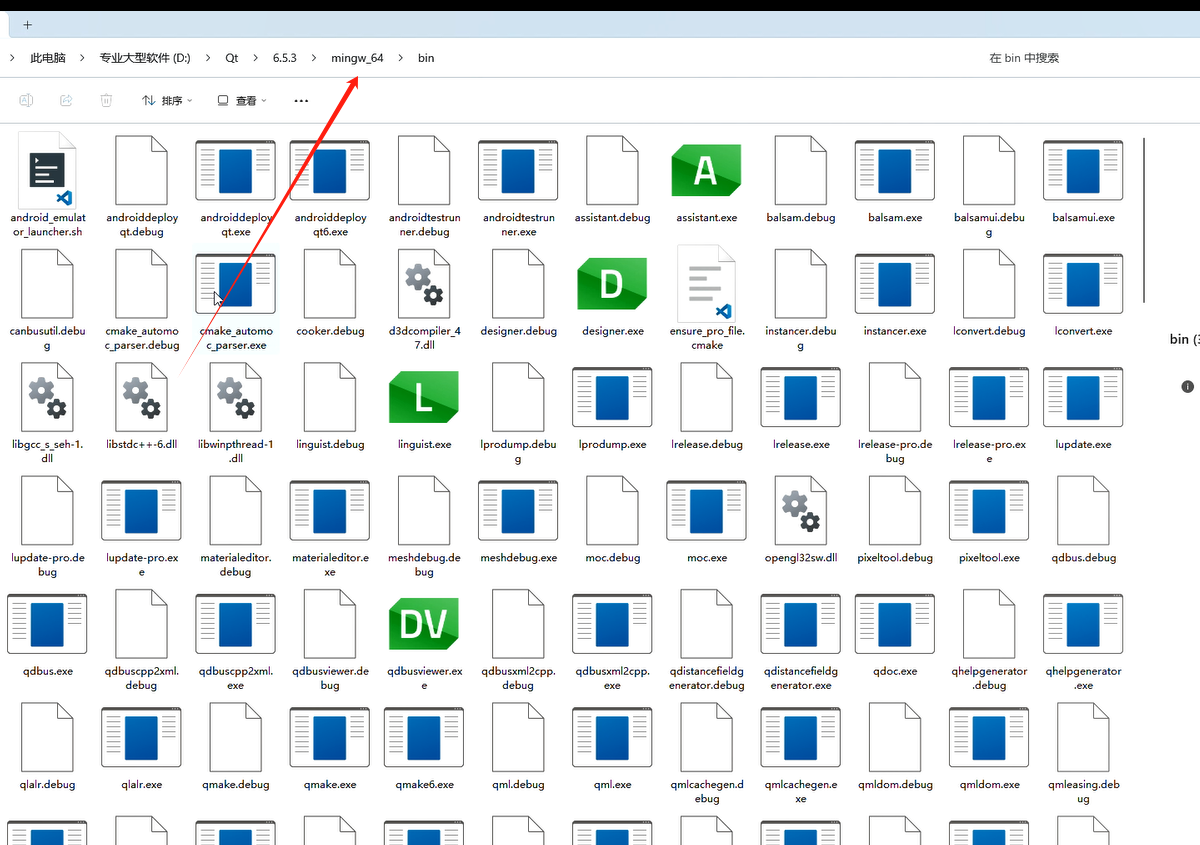
Task: Select the pixeltool.exe application icon
Action: tap(989, 511)
